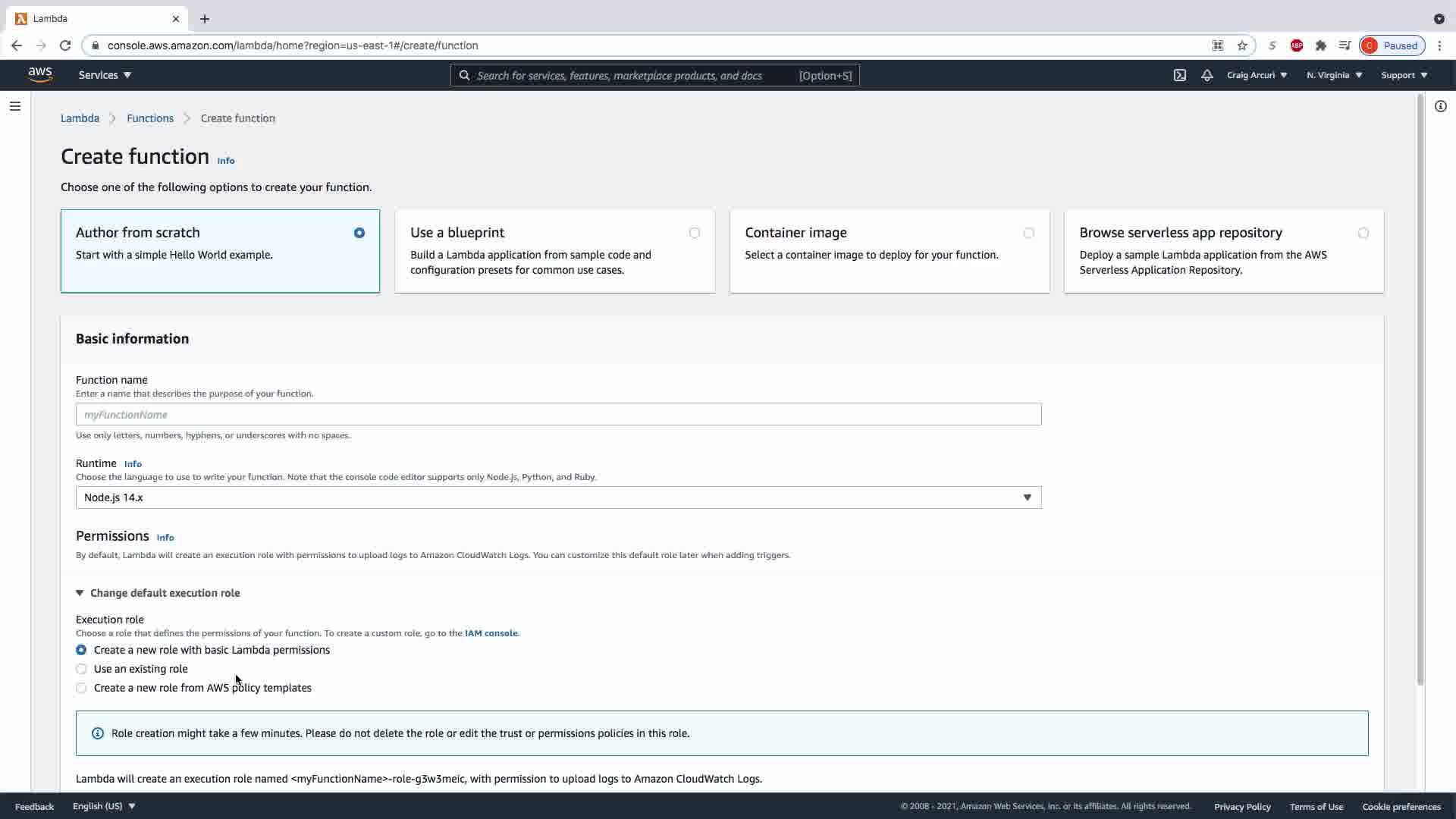This screenshot has width=1456, height=819.
Task: Click the AWS logo home icon
Action: point(40,74)
